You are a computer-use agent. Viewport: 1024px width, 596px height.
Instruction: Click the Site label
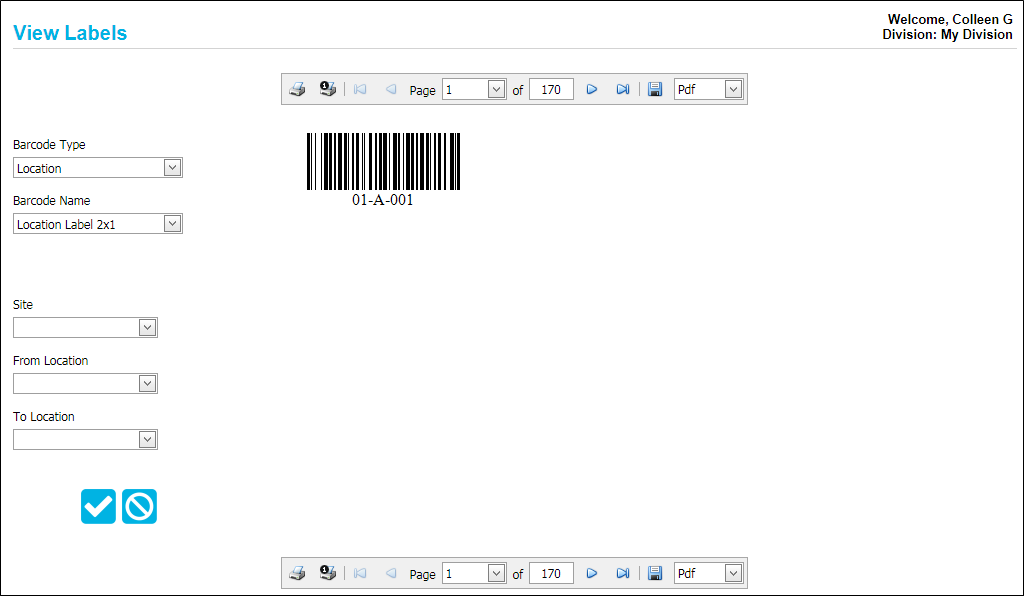pyautogui.click(x=23, y=304)
